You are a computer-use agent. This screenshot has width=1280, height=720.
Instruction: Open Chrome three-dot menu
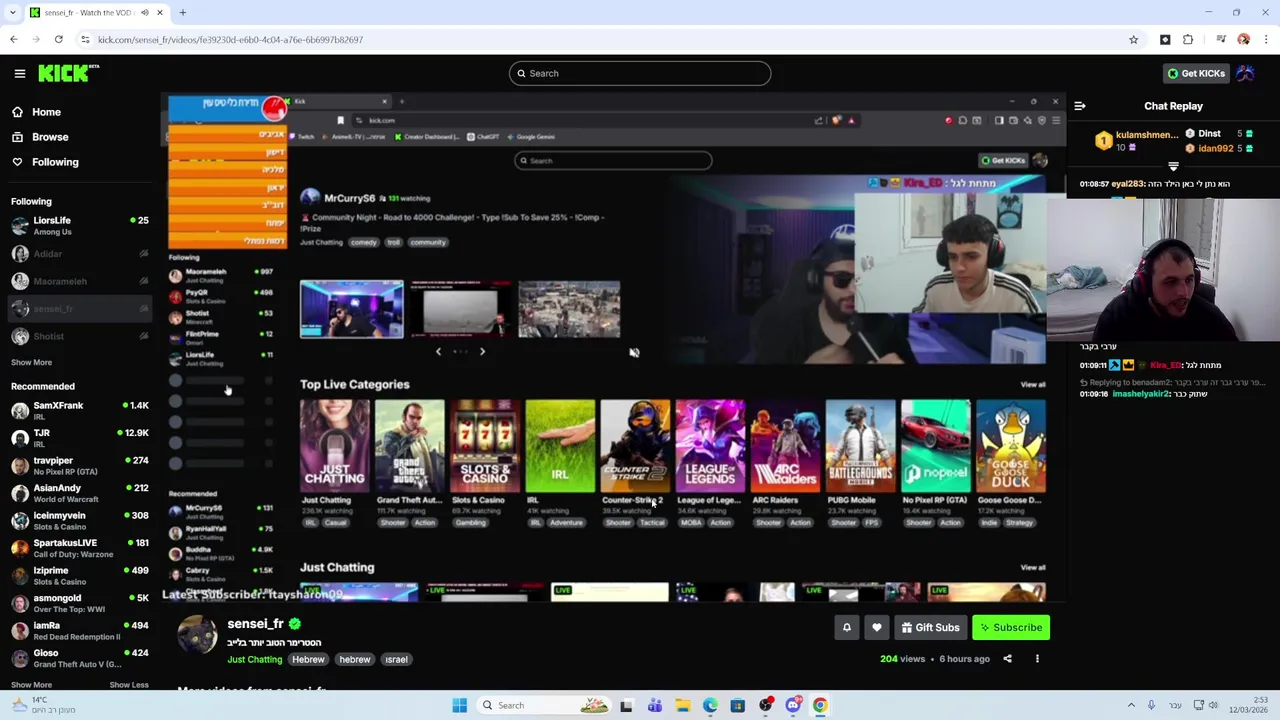point(1266,39)
